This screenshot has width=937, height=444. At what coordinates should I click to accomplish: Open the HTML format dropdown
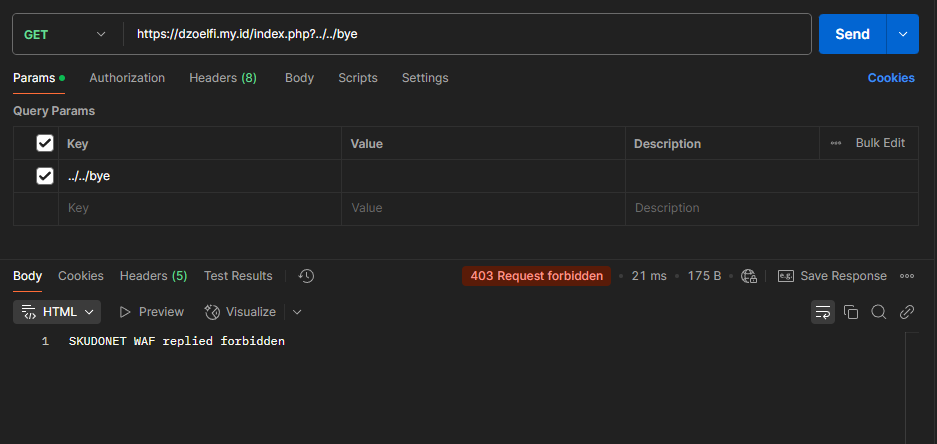pos(57,312)
